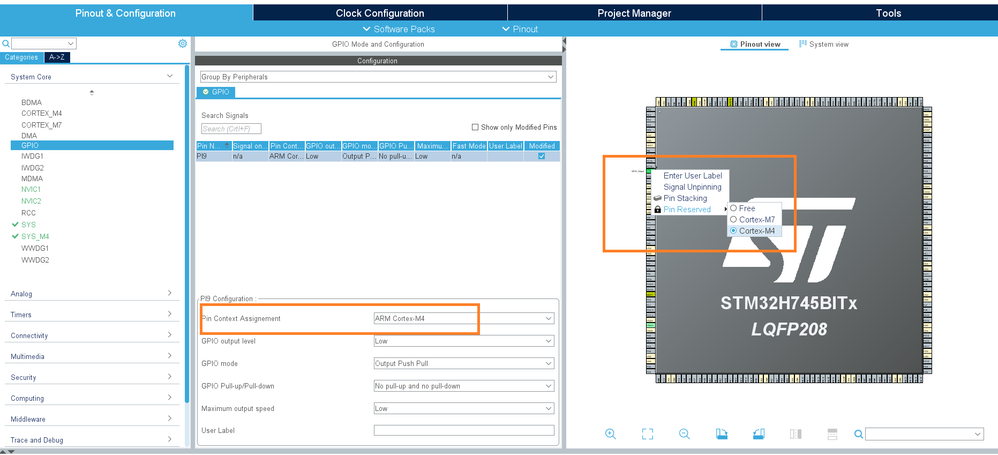The height and width of the screenshot is (455, 998).
Task: Choose Enter User Label from context menu
Action: coord(692,176)
